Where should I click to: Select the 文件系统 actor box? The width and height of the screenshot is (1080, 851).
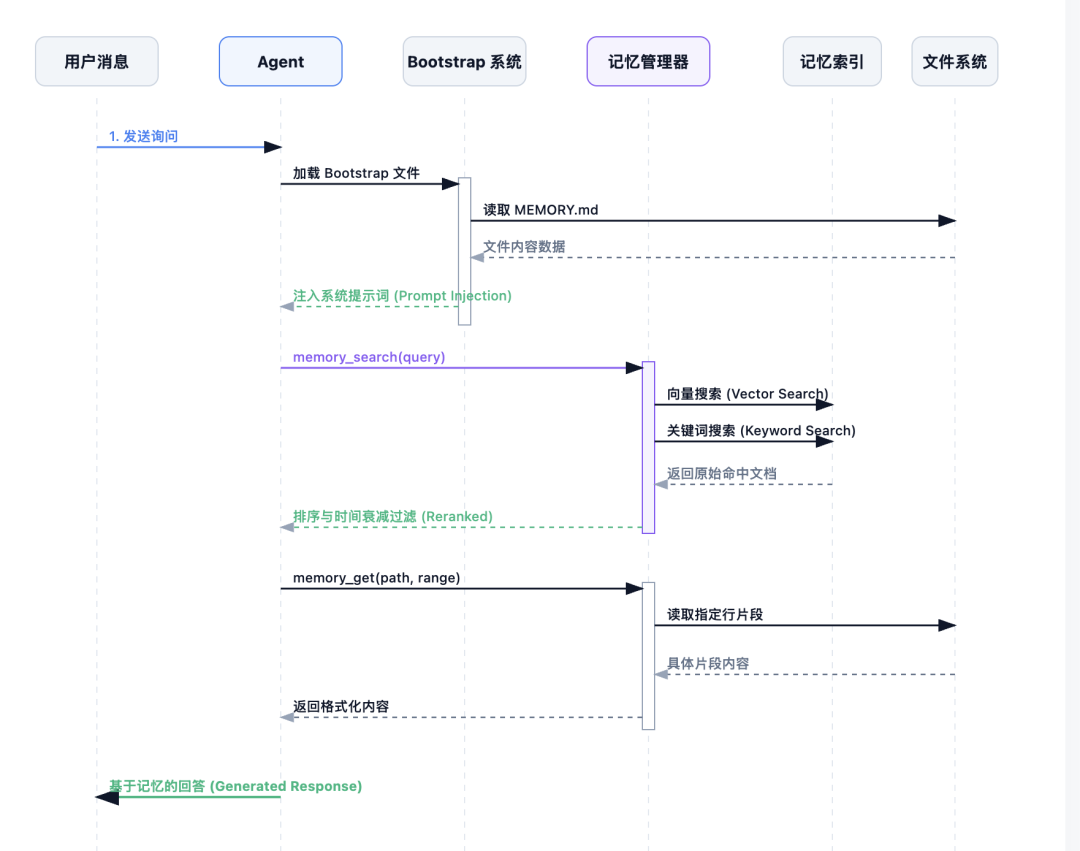point(954,61)
